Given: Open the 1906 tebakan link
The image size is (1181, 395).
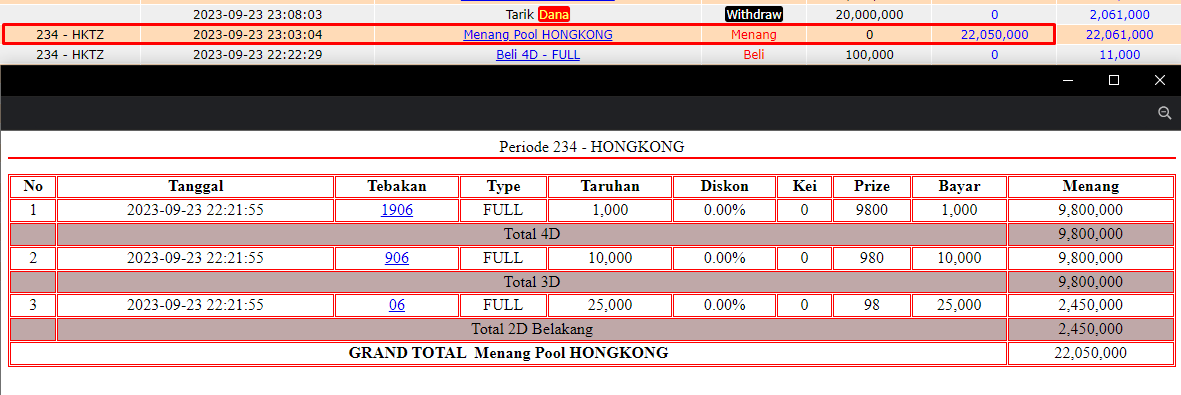Looking at the screenshot, I should [397, 210].
